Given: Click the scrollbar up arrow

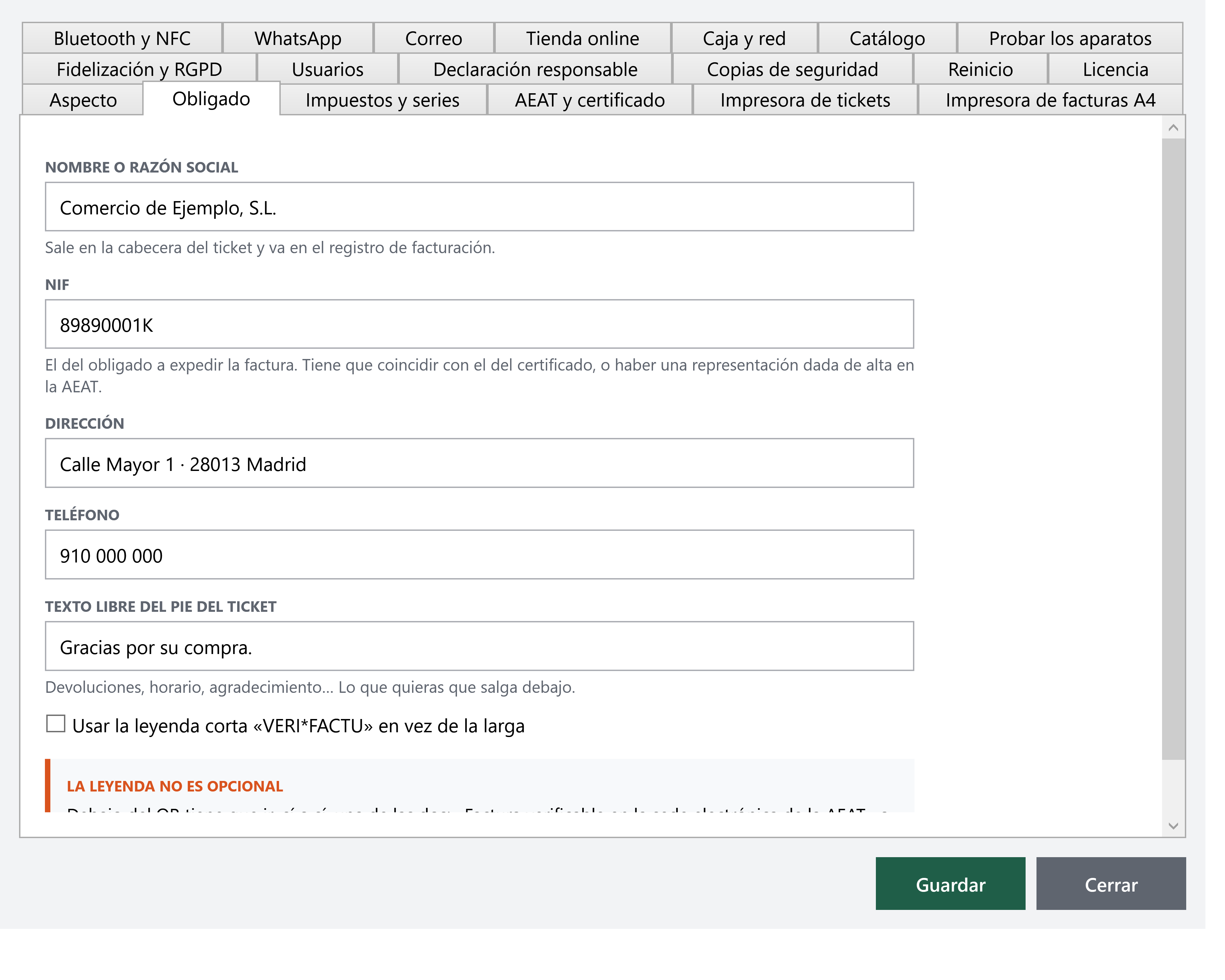Looking at the screenshot, I should coord(1173,128).
